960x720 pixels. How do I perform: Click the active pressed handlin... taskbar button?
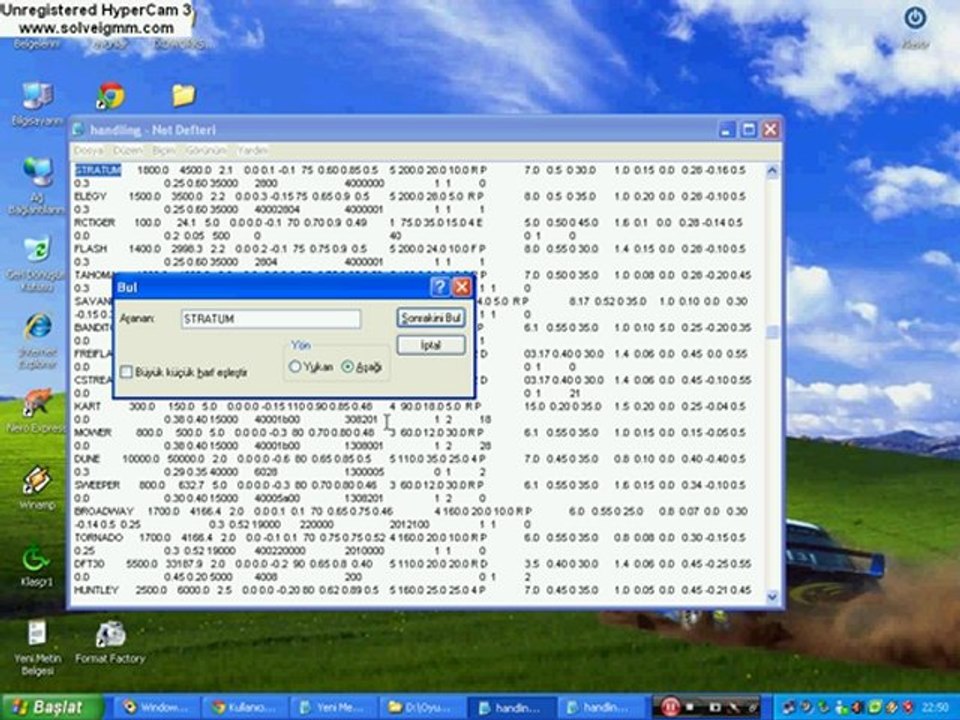click(x=512, y=708)
